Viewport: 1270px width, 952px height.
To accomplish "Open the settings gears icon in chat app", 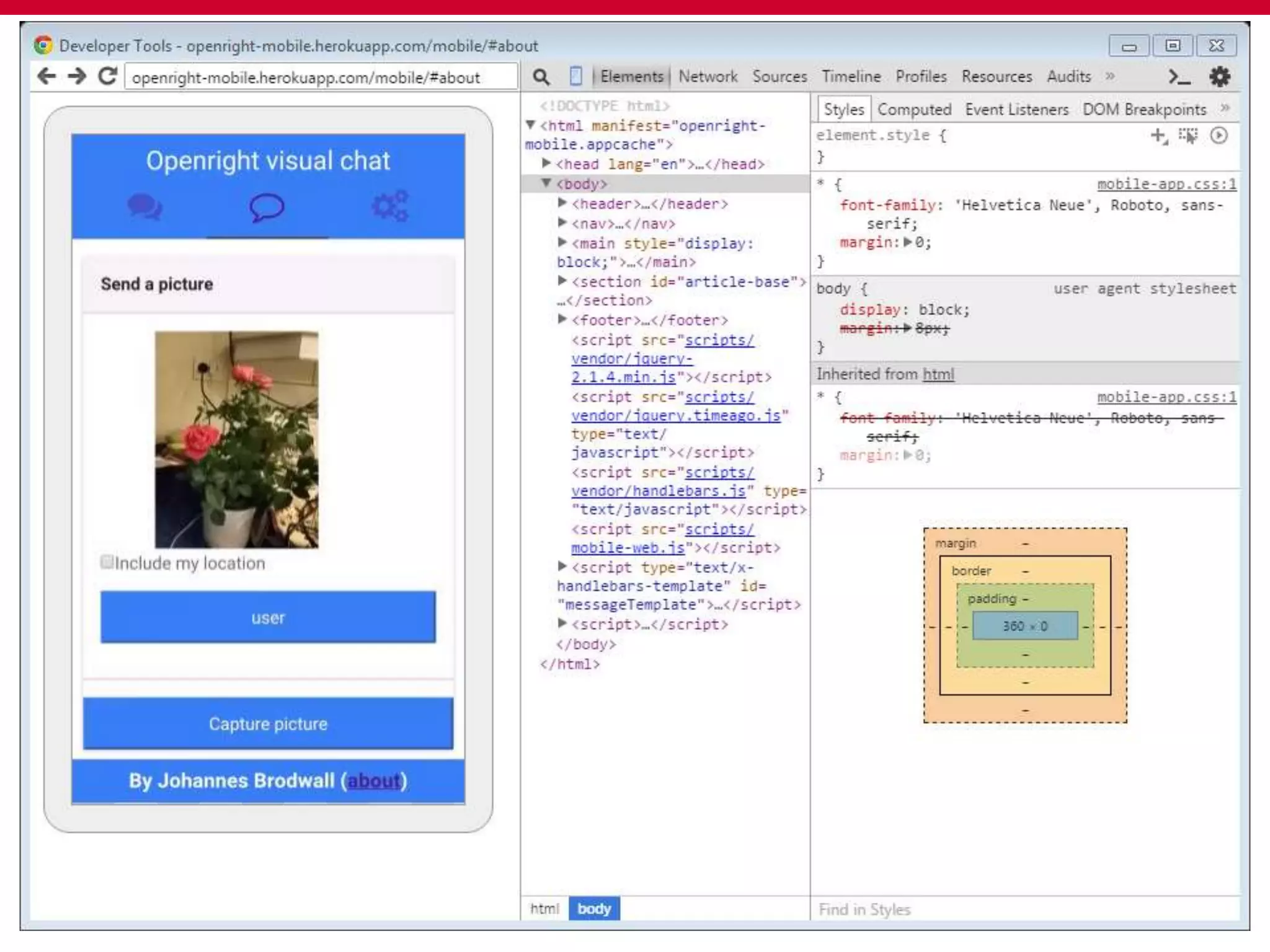I will point(389,206).
